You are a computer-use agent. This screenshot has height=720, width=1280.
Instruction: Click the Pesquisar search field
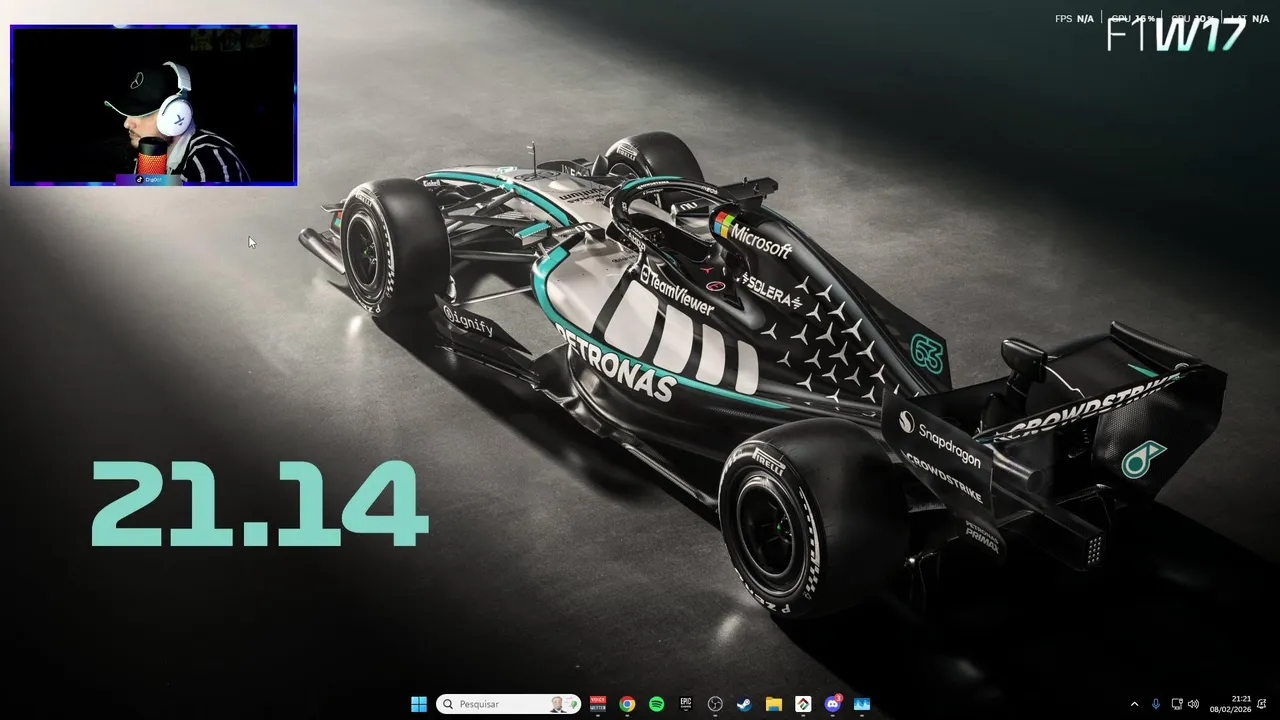click(509, 704)
